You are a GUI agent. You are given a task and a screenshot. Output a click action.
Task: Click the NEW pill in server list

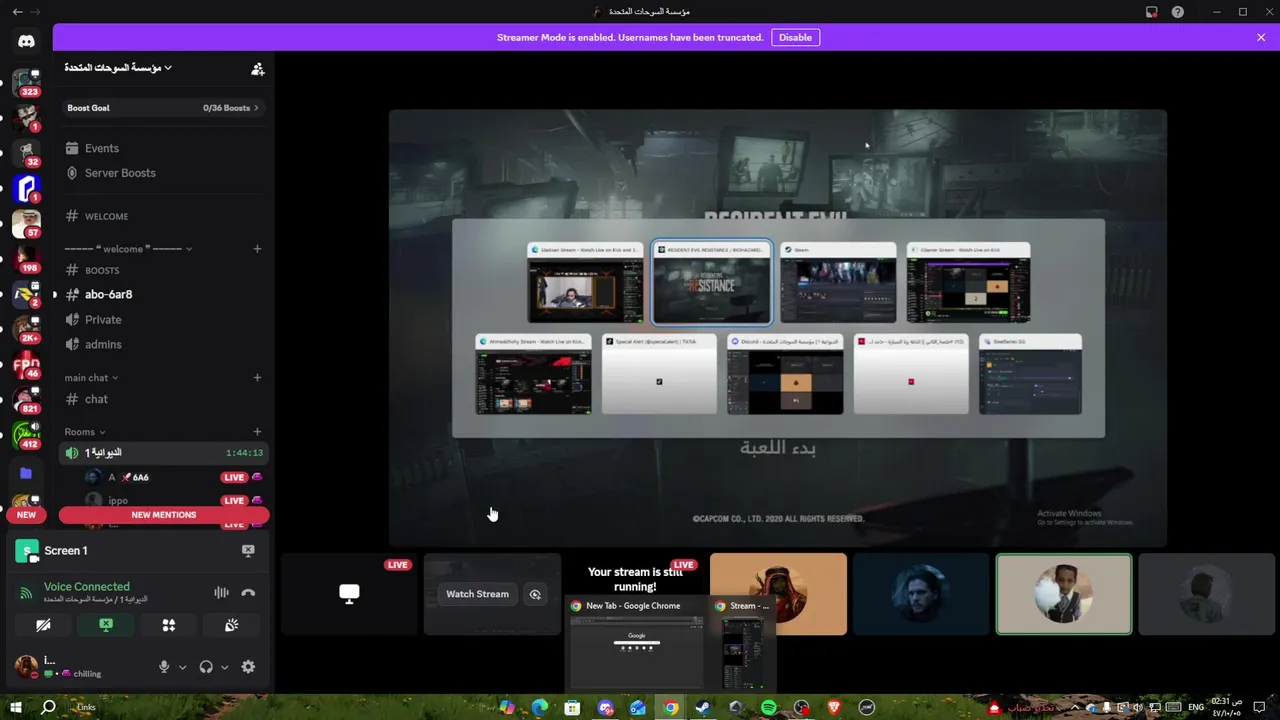tap(26, 515)
